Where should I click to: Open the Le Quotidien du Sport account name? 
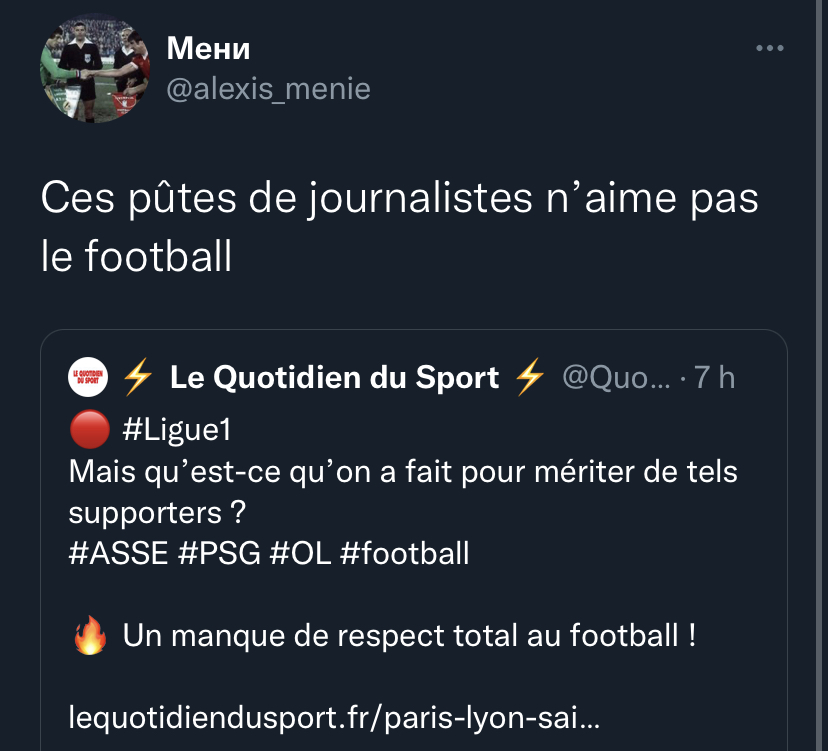point(334,377)
